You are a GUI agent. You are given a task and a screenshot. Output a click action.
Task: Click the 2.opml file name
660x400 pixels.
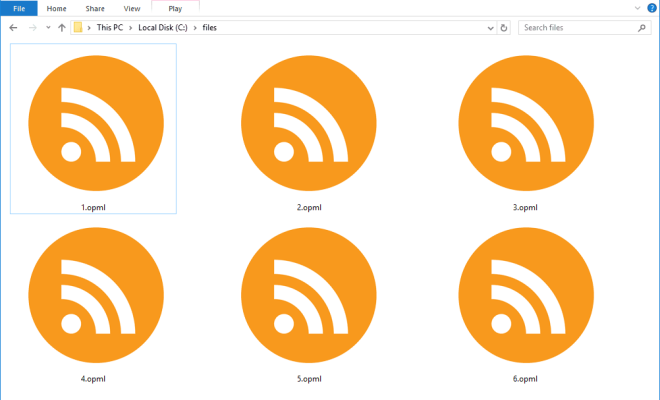[x=309, y=207]
